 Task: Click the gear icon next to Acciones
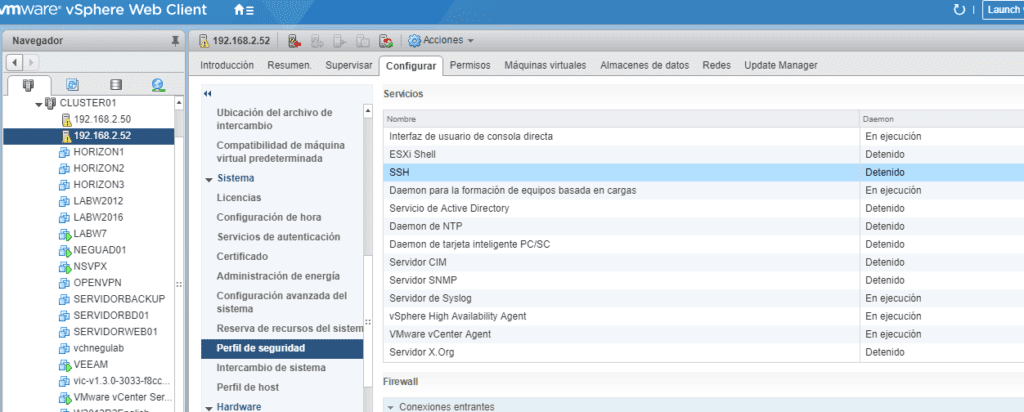coord(415,40)
